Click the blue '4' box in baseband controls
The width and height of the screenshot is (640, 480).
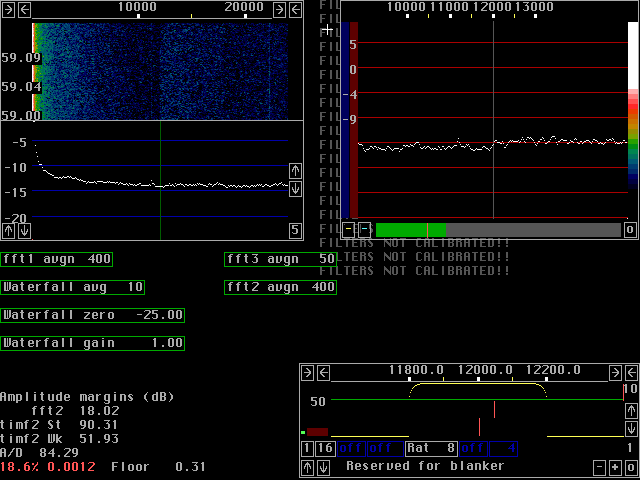tap(504, 449)
